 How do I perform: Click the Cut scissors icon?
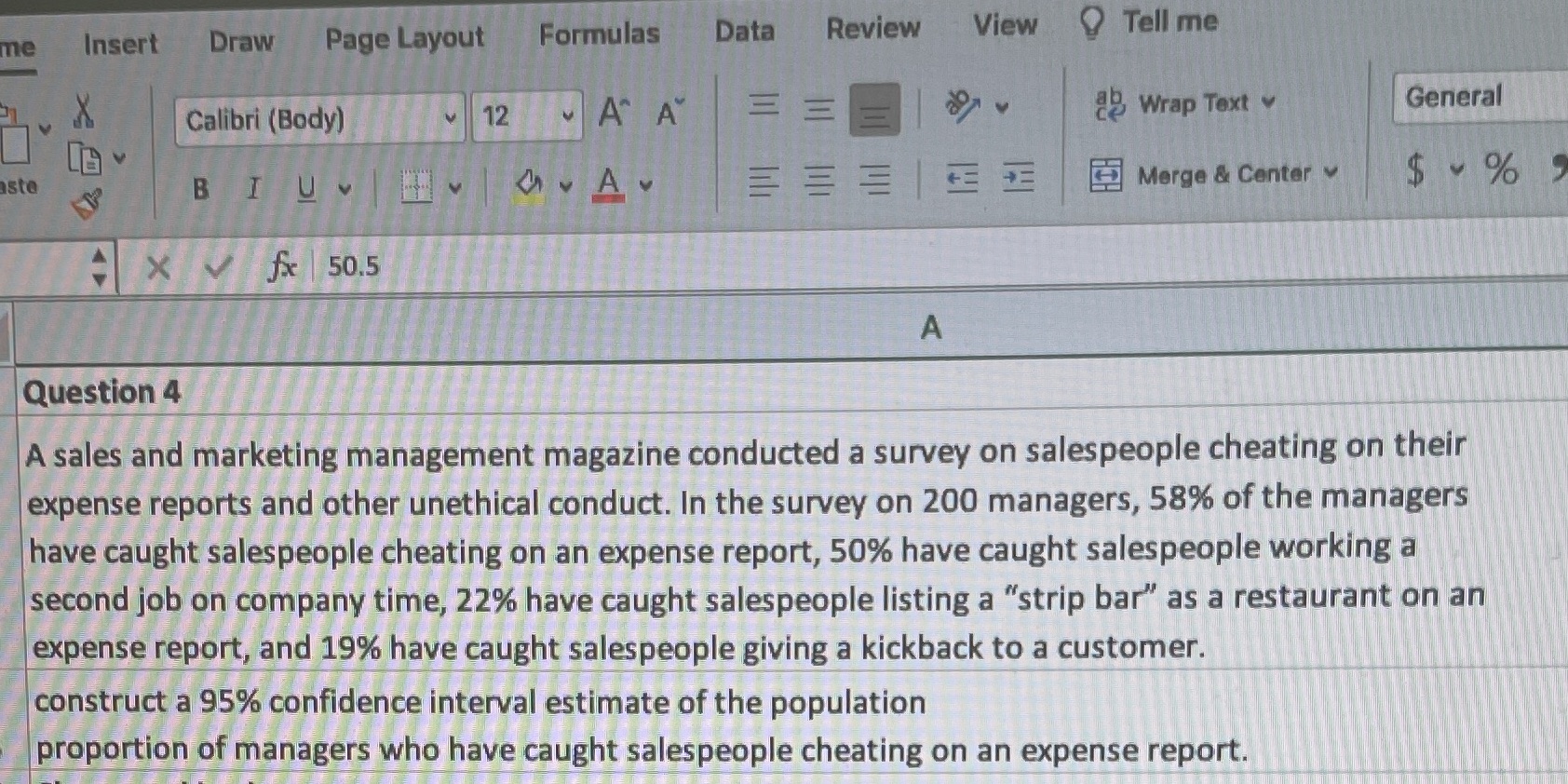[x=84, y=111]
